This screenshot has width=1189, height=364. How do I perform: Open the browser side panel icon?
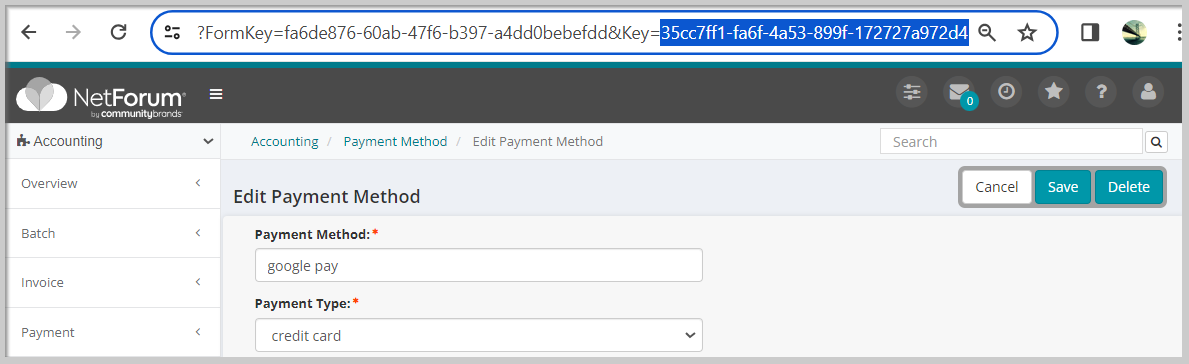[1090, 33]
